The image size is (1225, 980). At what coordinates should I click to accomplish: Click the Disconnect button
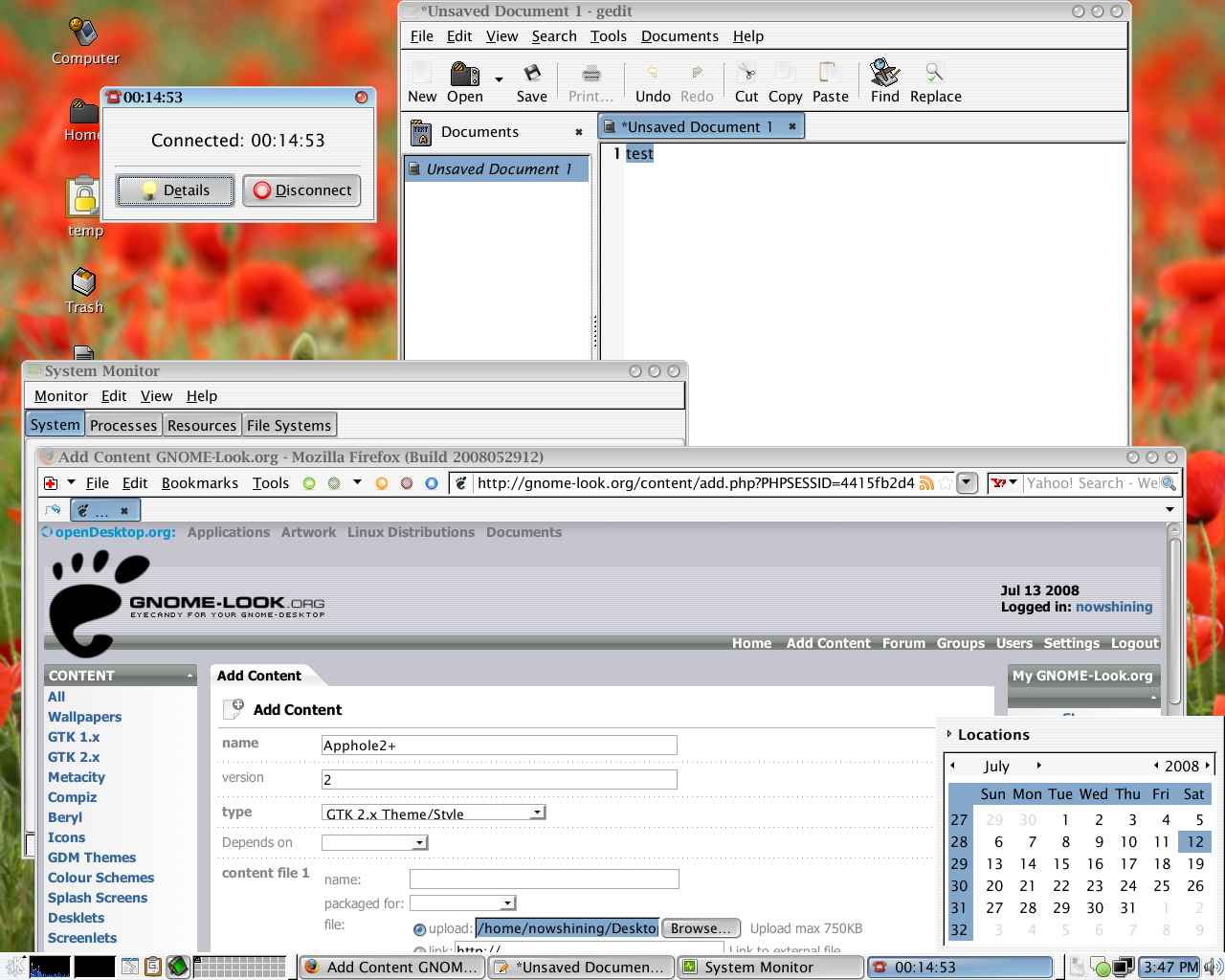point(301,190)
